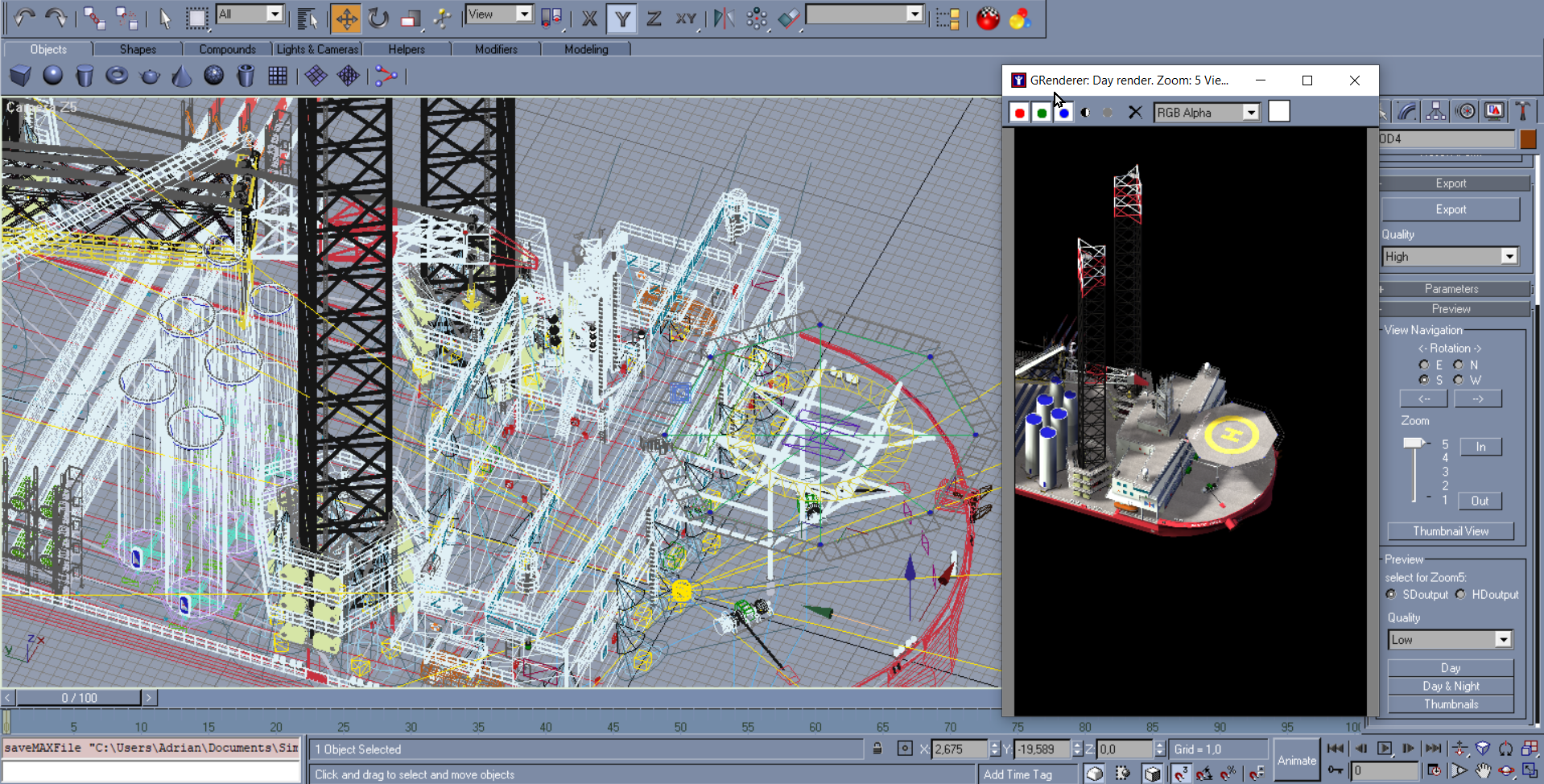1544x784 pixels.
Task: Click the Day & Night render button
Action: (x=1451, y=686)
